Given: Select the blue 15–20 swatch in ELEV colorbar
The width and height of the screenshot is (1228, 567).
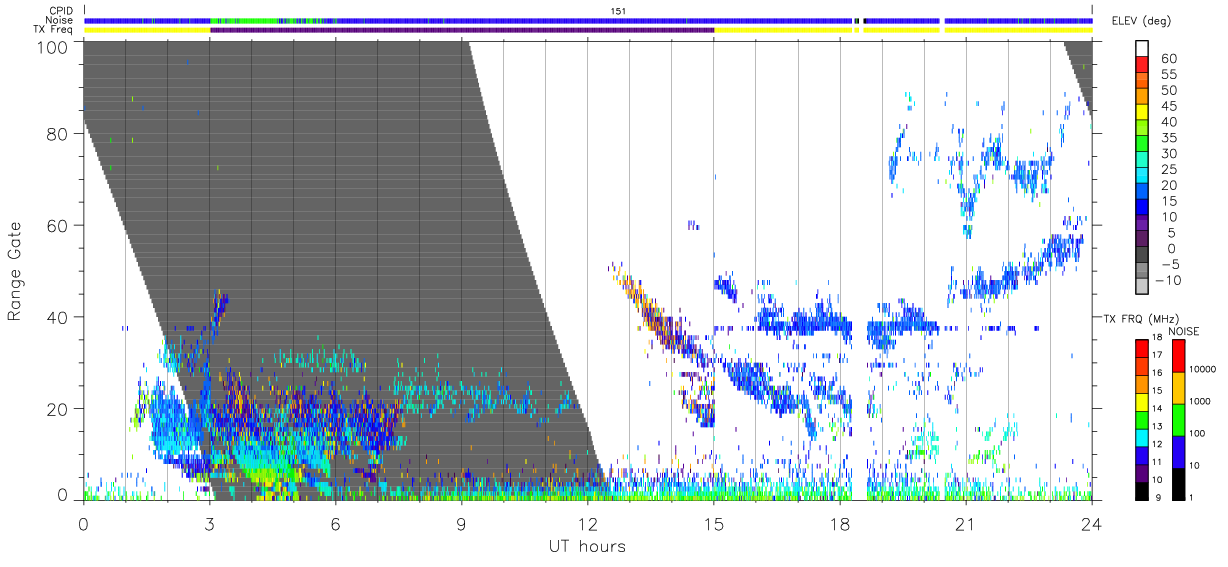Looking at the screenshot, I should pos(1143,193).
